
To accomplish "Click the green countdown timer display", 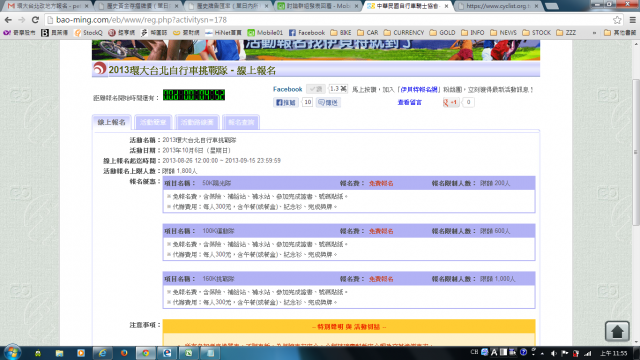I will [x=194, y=95].
